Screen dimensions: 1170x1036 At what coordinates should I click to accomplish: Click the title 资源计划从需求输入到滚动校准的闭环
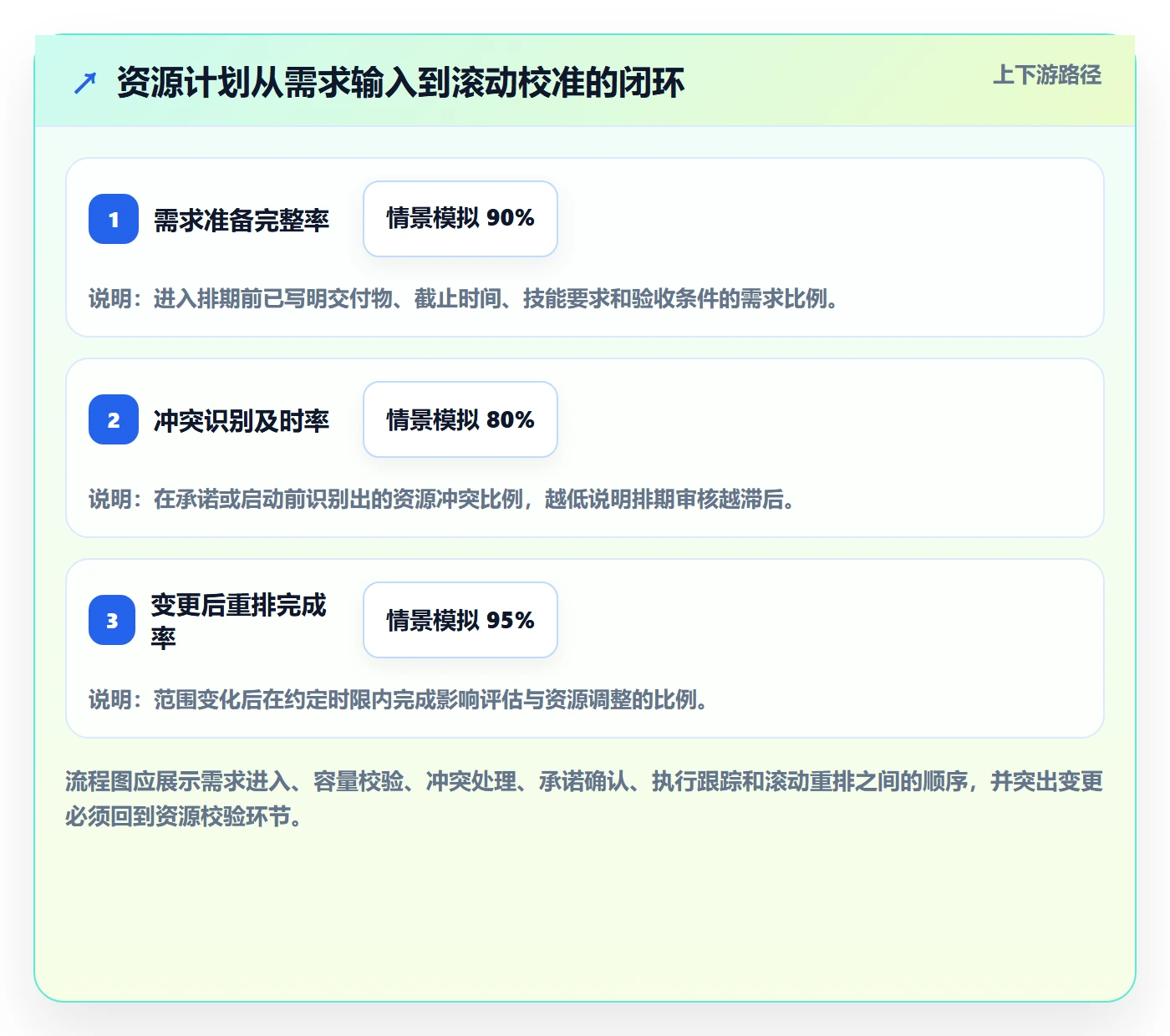[x=400, y=83]
